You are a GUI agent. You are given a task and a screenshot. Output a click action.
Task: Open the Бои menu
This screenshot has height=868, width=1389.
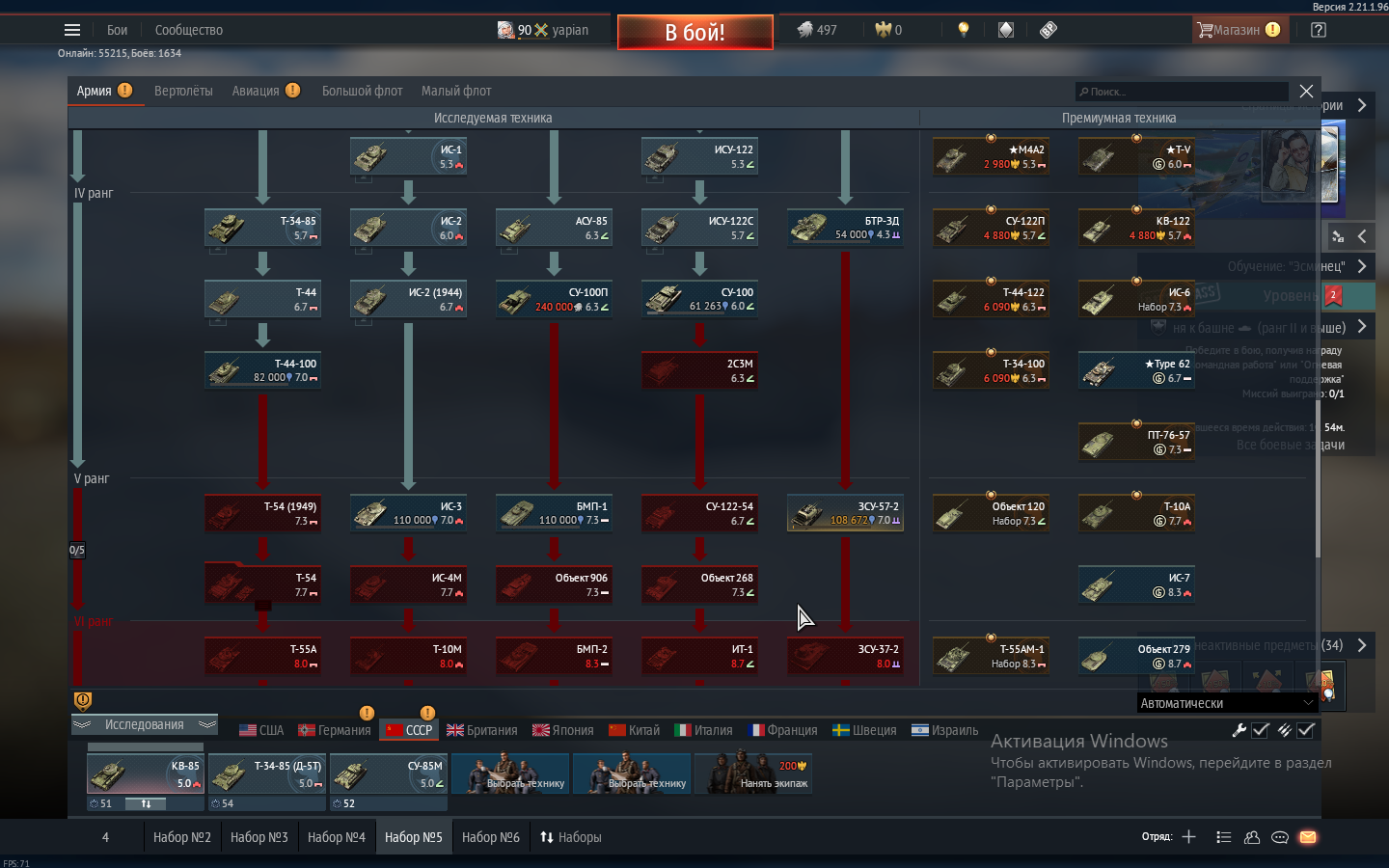pos(118,30)
